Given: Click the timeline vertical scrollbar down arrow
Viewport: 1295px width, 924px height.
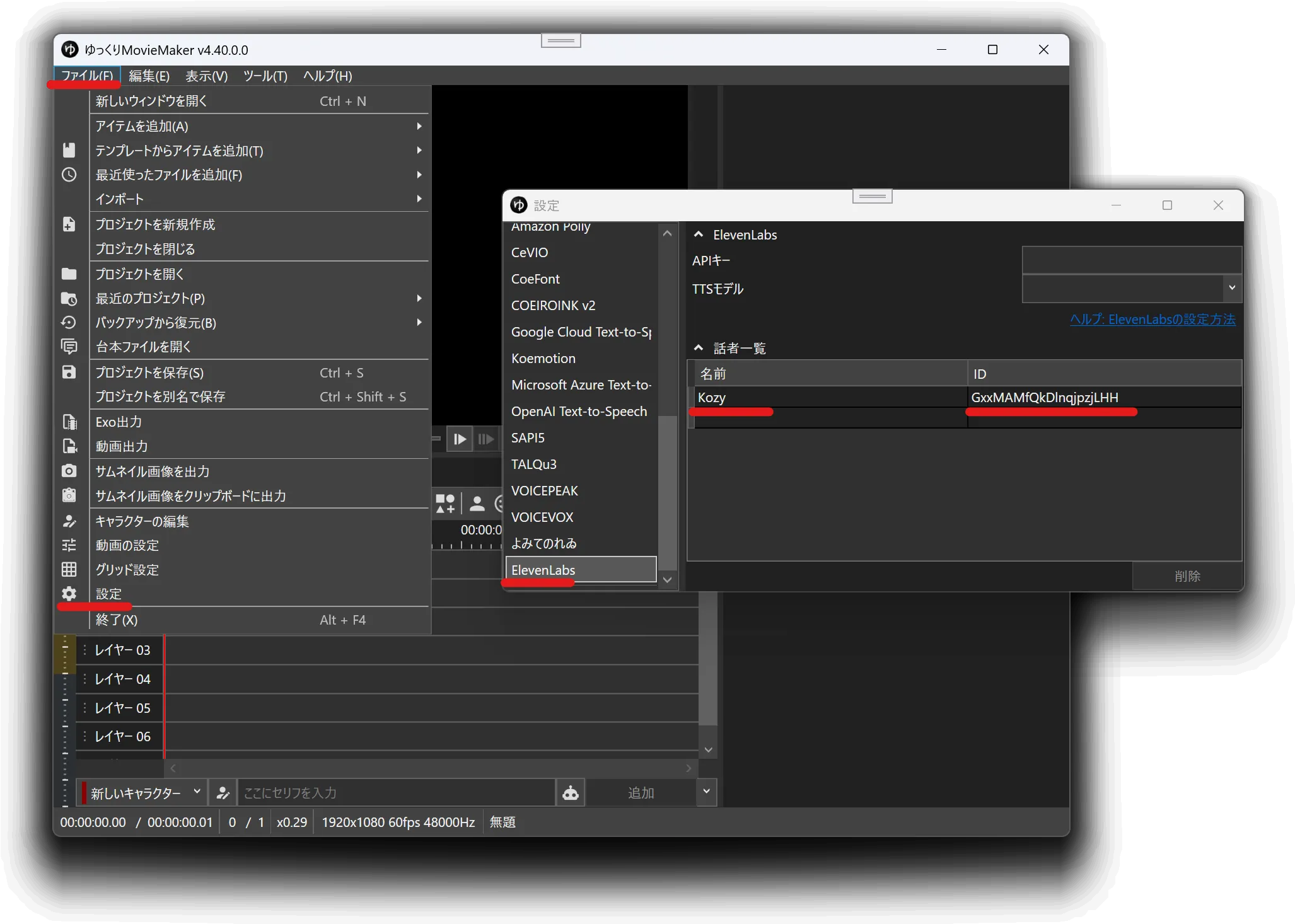Looking at the screenshot, I should pos(709,749).
